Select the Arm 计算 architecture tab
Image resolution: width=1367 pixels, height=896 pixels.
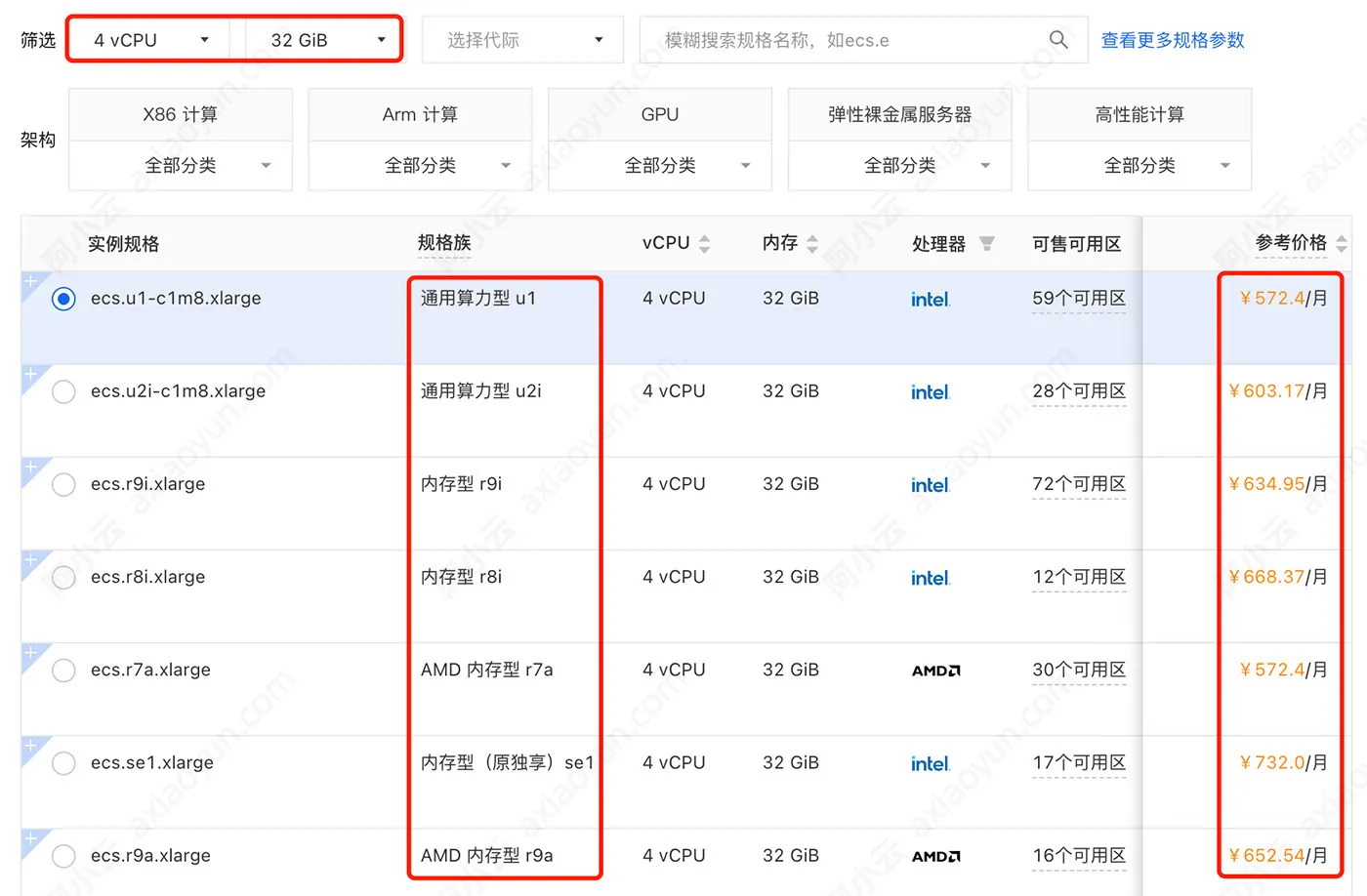pos(421,115)
